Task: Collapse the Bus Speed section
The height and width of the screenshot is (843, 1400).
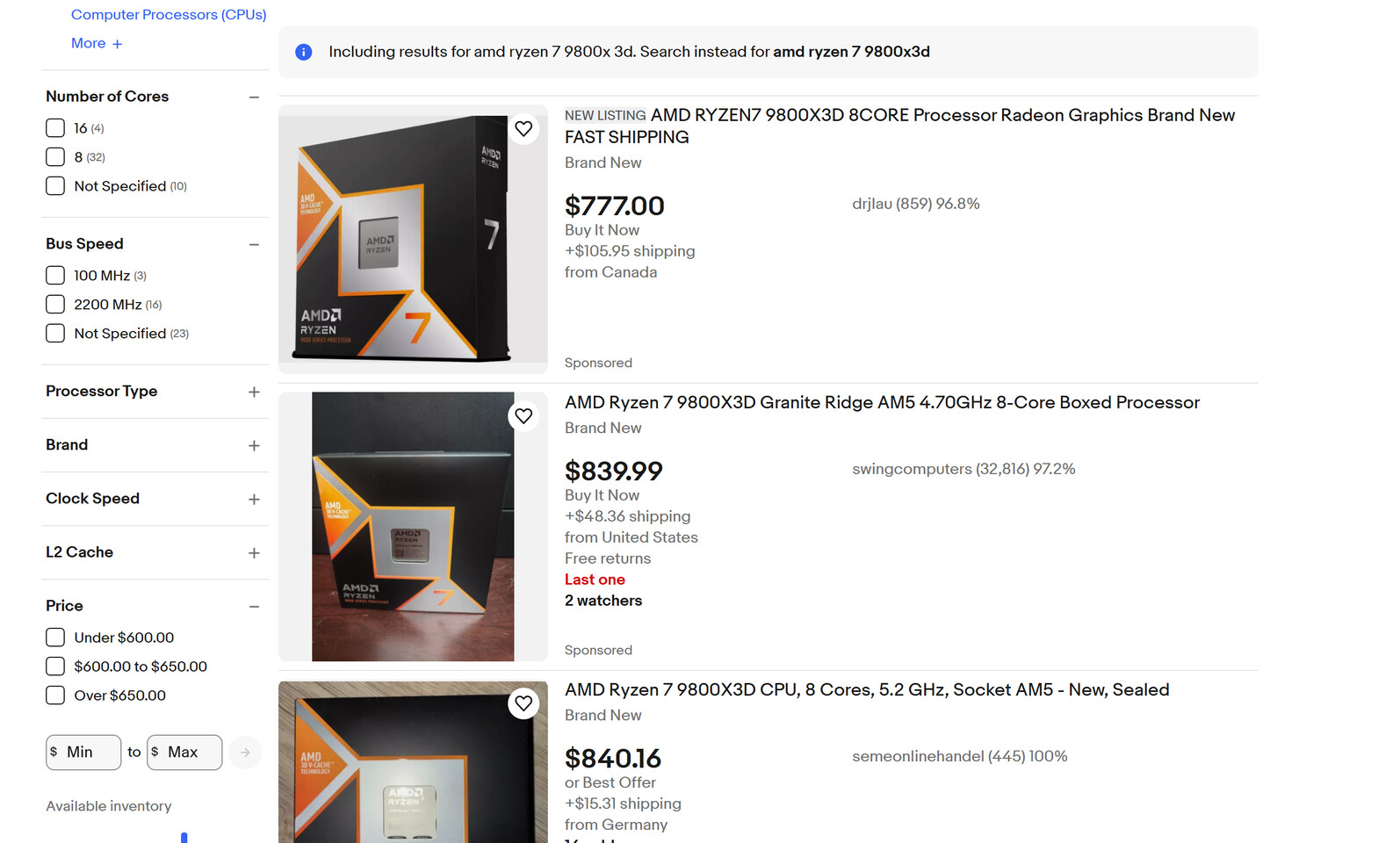Action: tap(254, 244)
